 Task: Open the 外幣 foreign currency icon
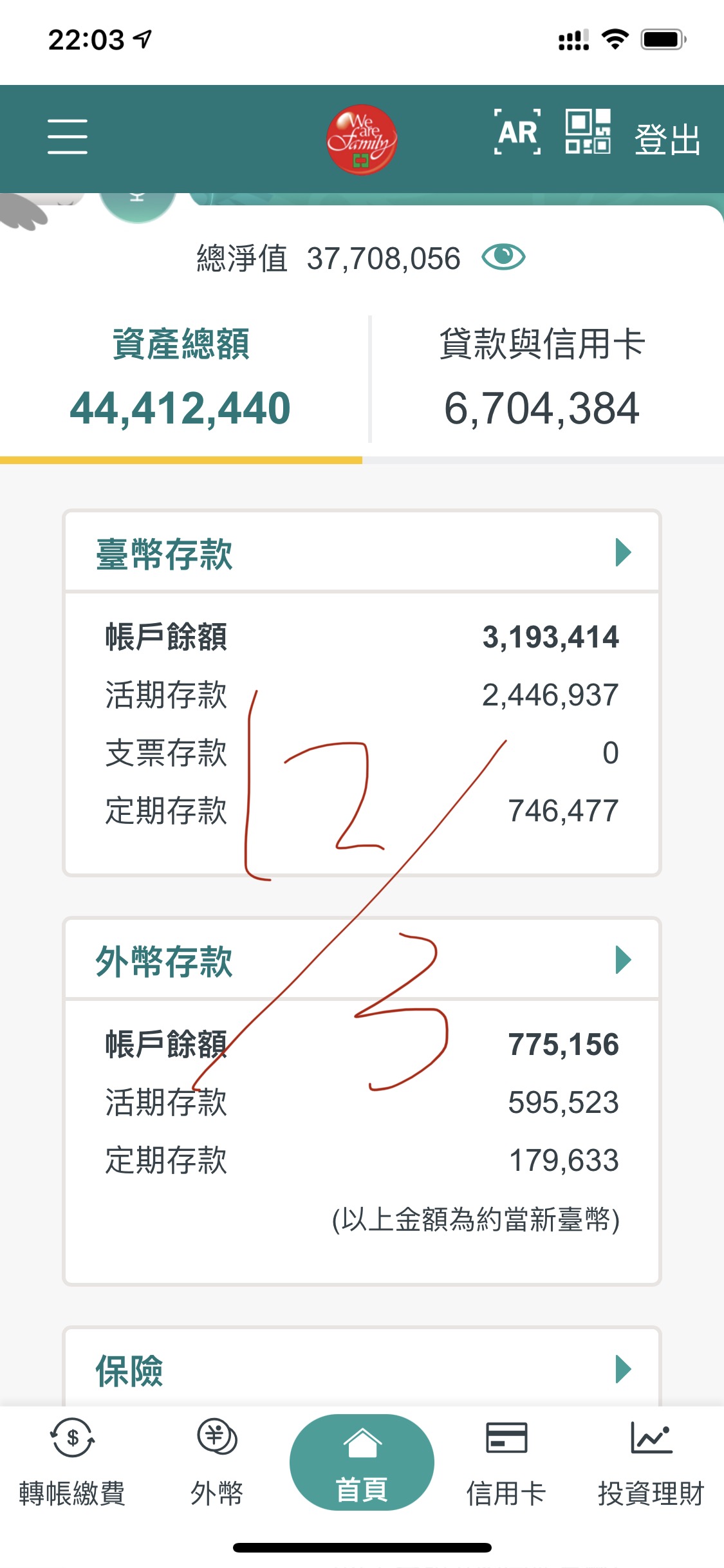click(x=217, y=1438)
